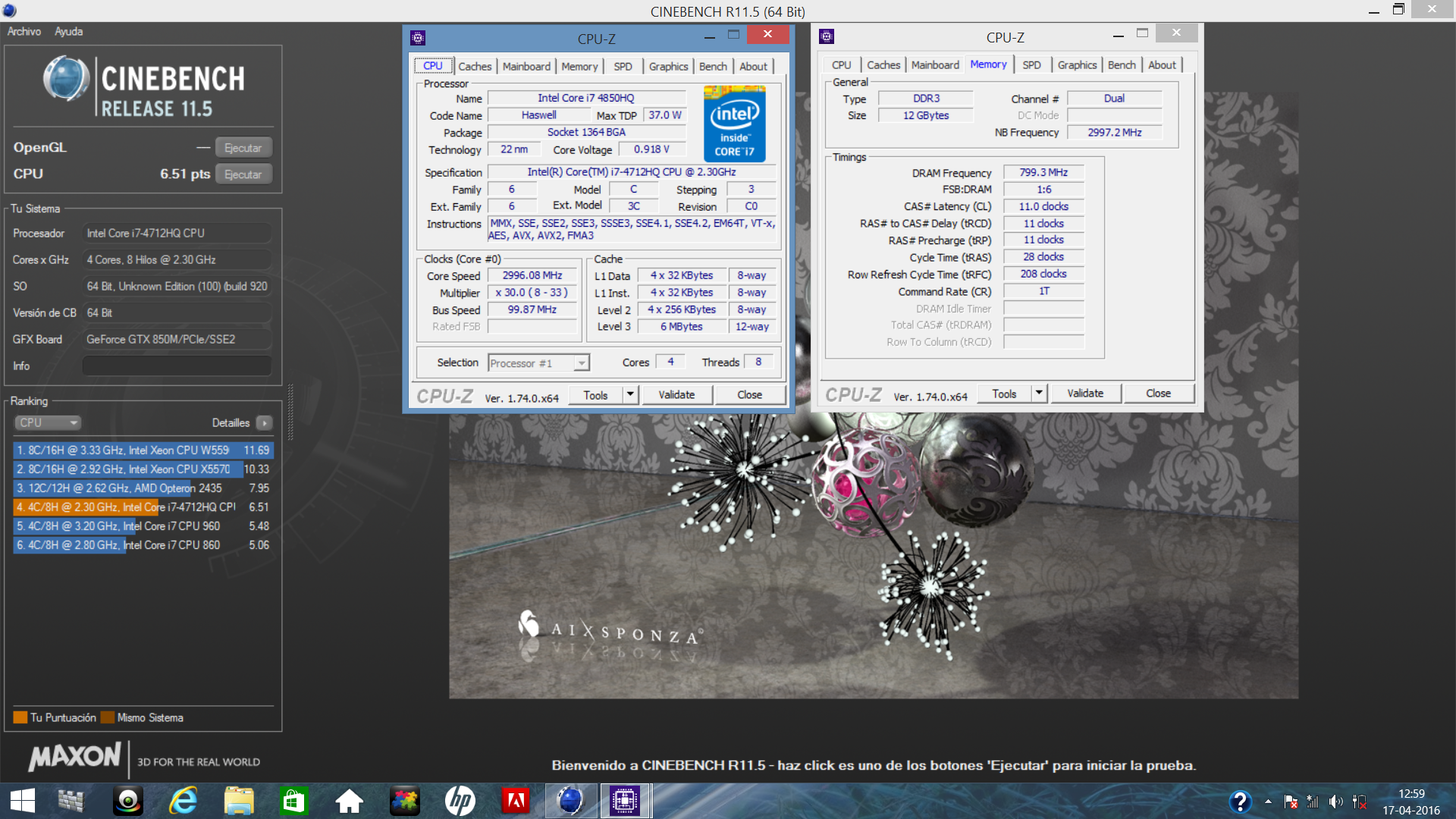
Task: Select ranking row Core i7 CPU 860
Action: click(143, 545)
